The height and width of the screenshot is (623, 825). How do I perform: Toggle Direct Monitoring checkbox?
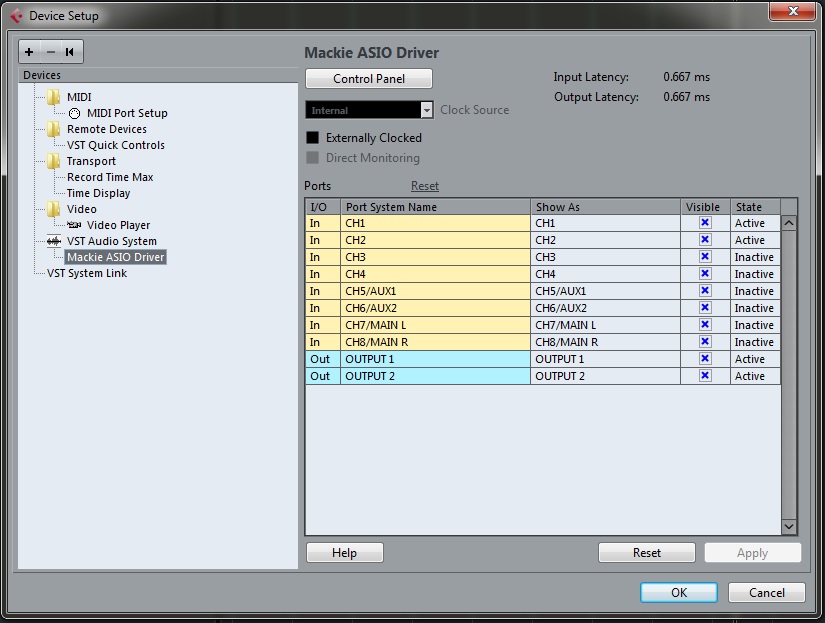313,157
